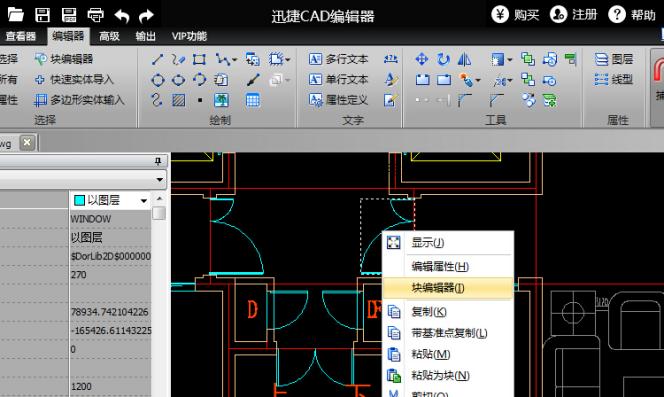
Task: Click the Fillet corner tool icon
Action: (x=465, y=100)
